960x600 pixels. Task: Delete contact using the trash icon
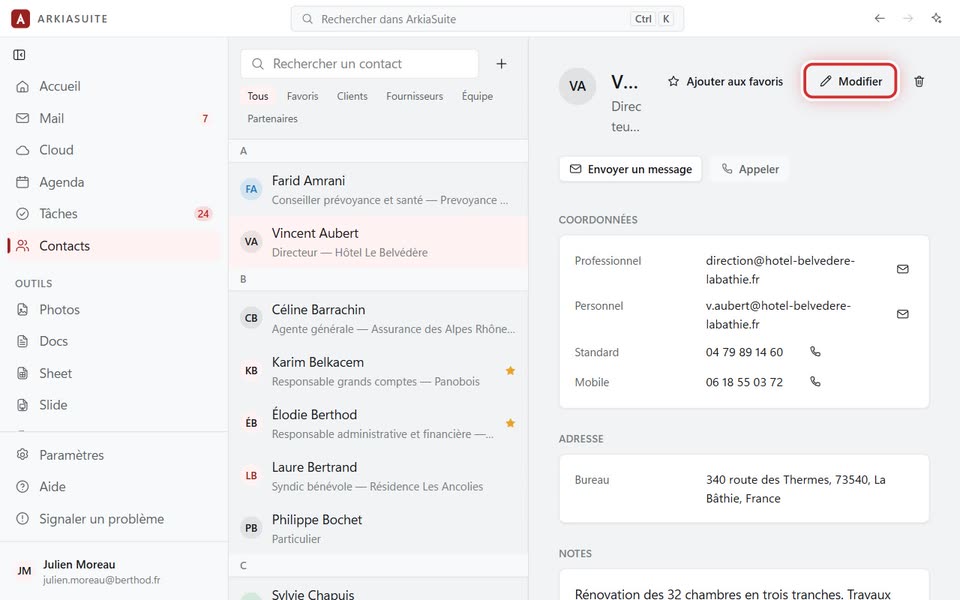(919, 81)
